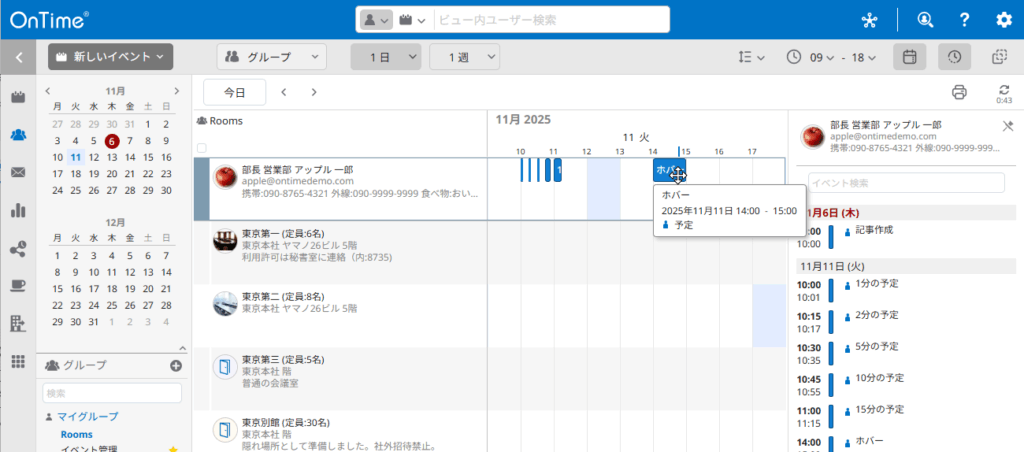Click the refresh sync icon

pyautogui.click(x=1003, y=90)
